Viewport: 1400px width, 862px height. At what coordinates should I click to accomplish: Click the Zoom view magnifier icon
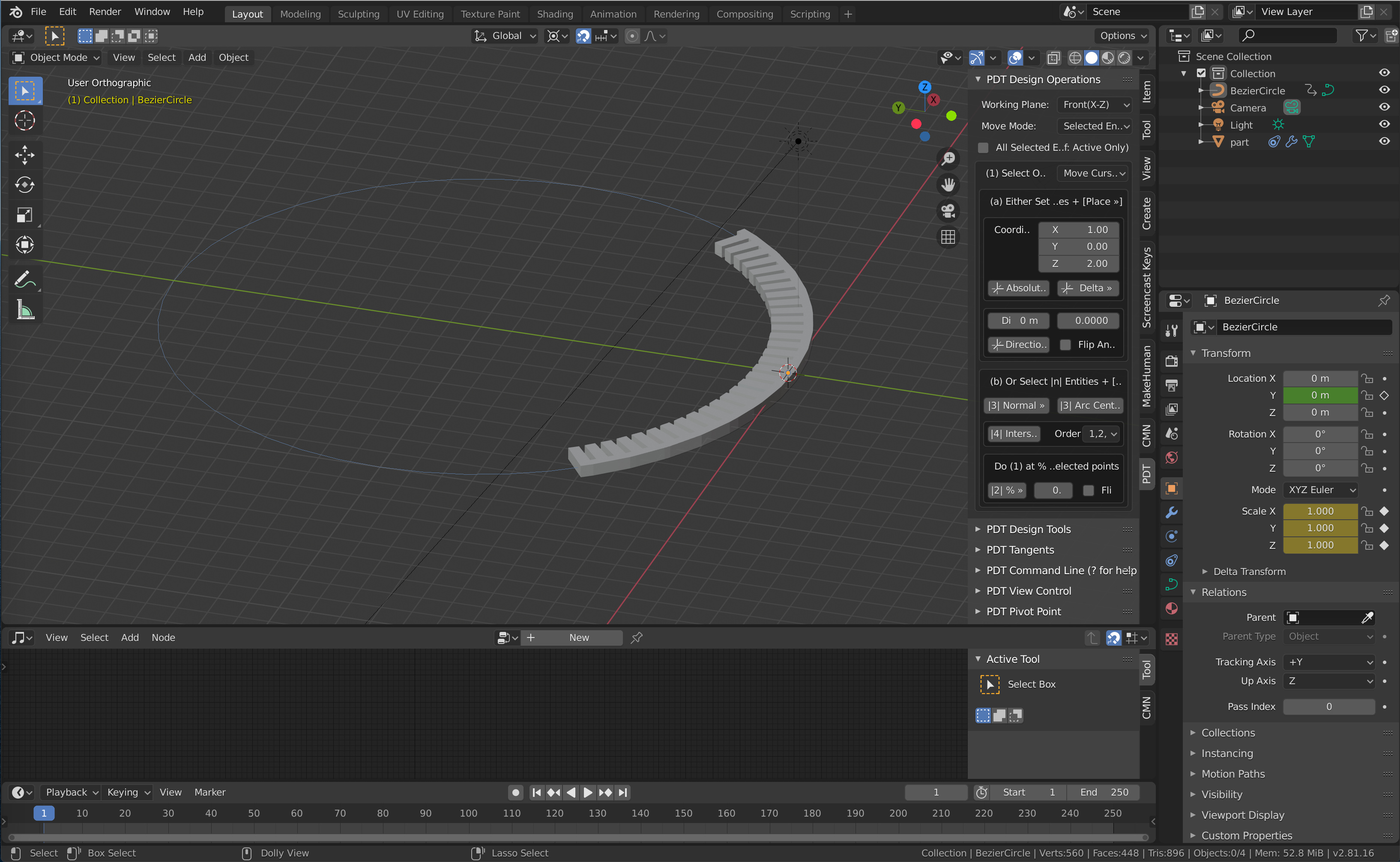pyautogui.click(x=948, y=159)
